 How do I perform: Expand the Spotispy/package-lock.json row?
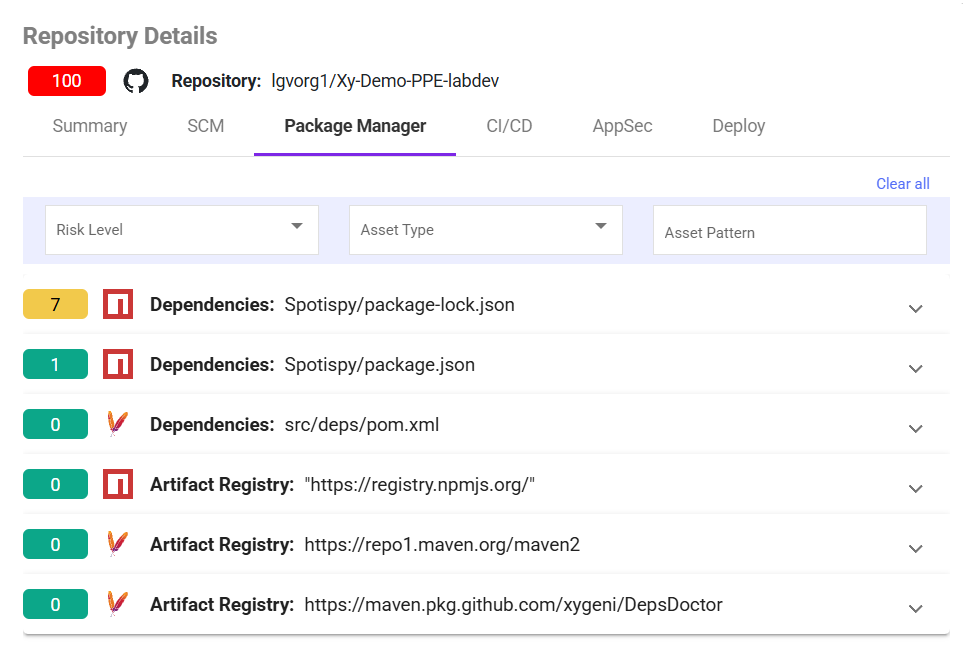(x=915, y=308)
